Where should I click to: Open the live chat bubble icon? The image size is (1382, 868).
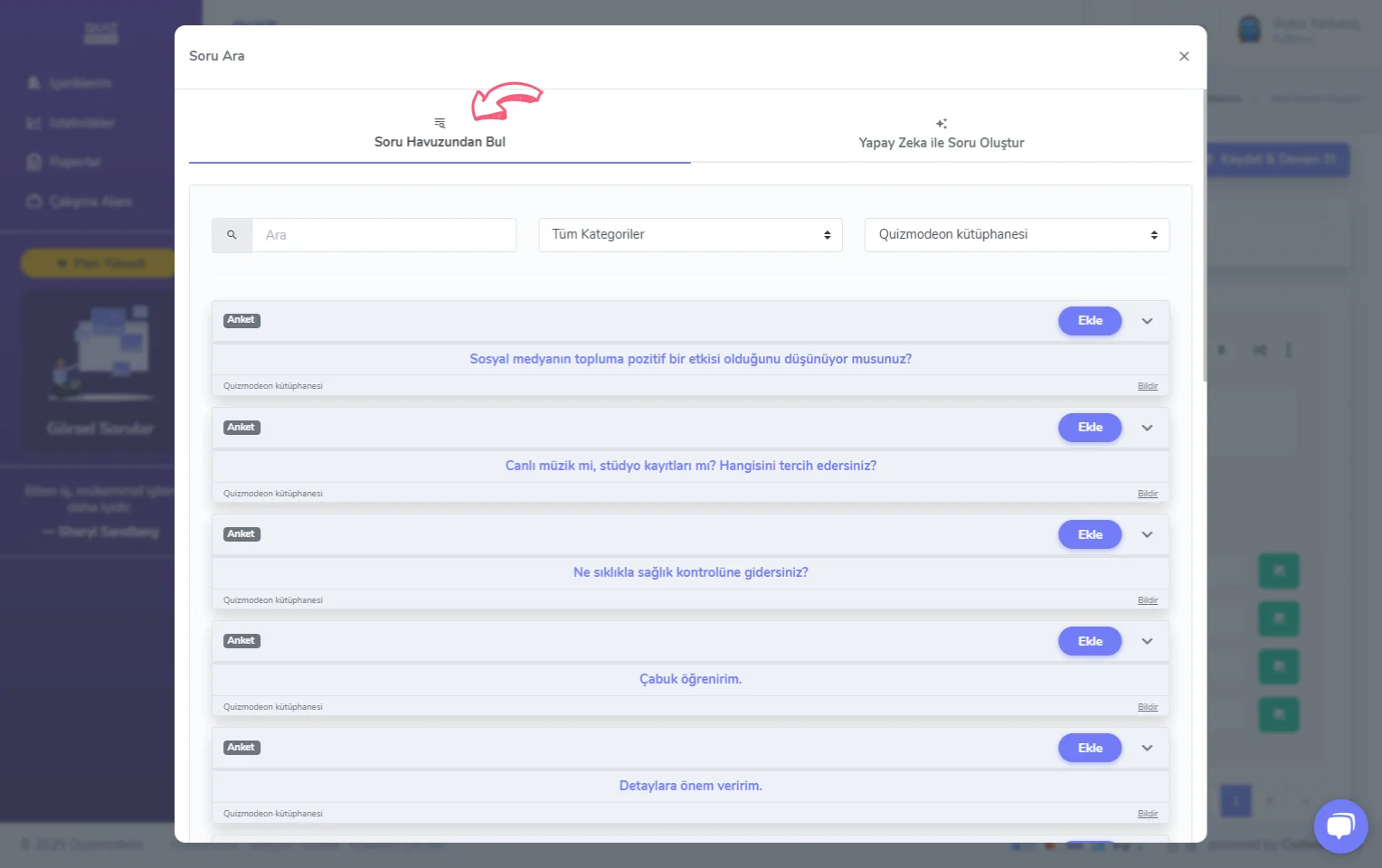[x=1339, y=826]
